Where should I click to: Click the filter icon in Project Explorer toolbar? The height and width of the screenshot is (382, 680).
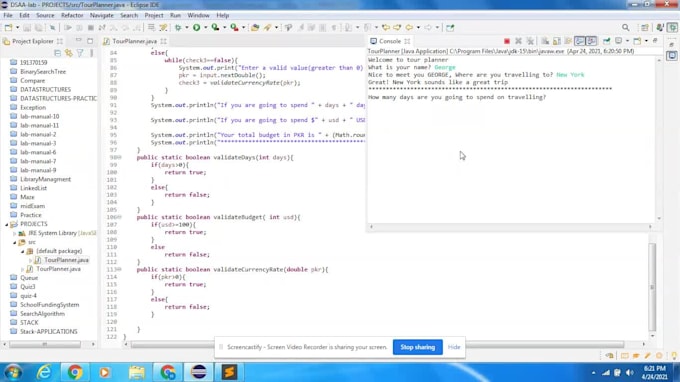point(80,53)
